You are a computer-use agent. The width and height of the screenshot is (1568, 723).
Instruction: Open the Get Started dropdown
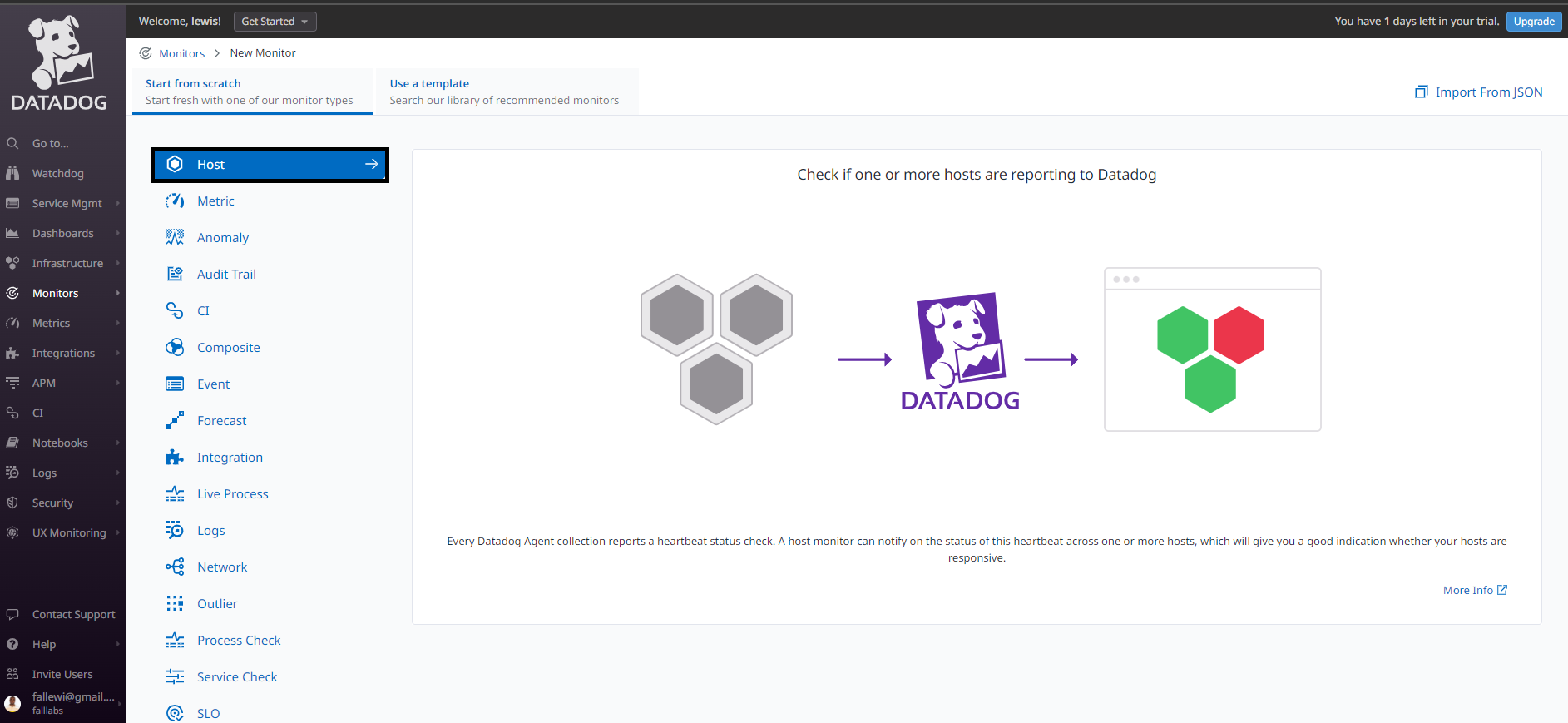point(275,22)
